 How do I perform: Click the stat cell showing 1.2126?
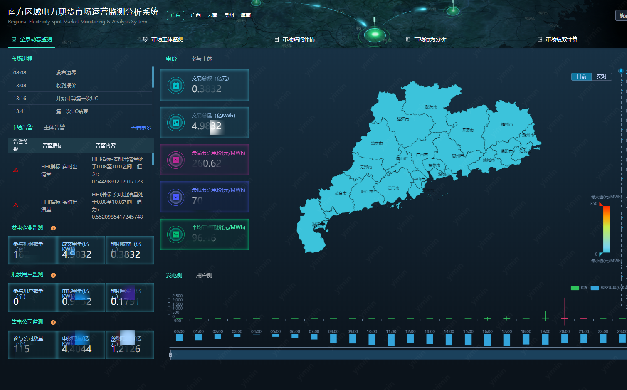pos(130,344)
